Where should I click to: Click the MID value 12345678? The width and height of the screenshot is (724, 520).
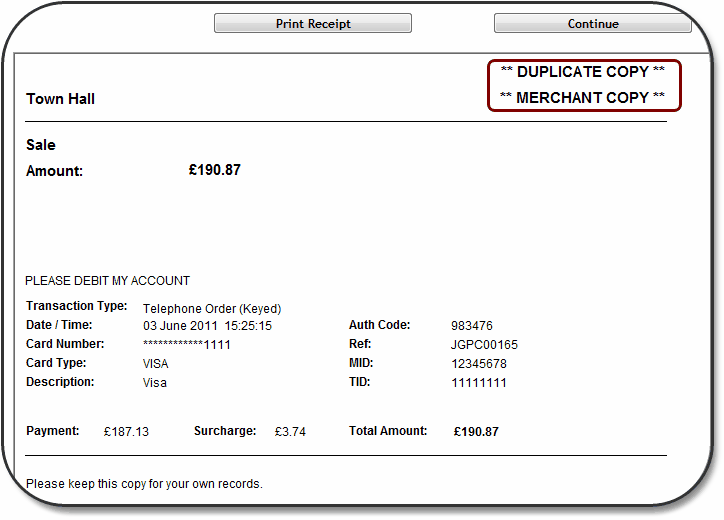tap(479, 364)
